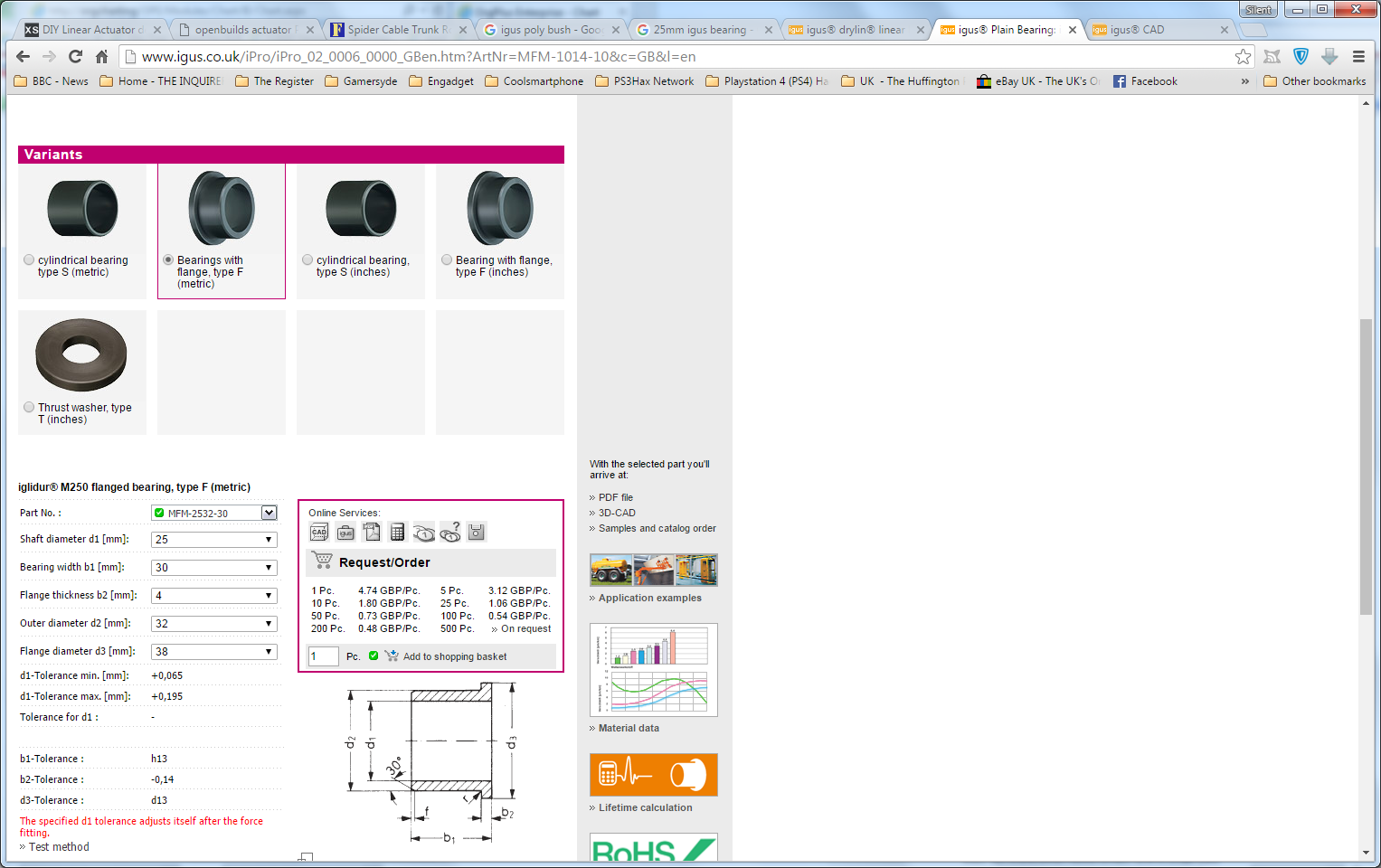
Task: Open the Material data link
Action: (x=629, y=728)
